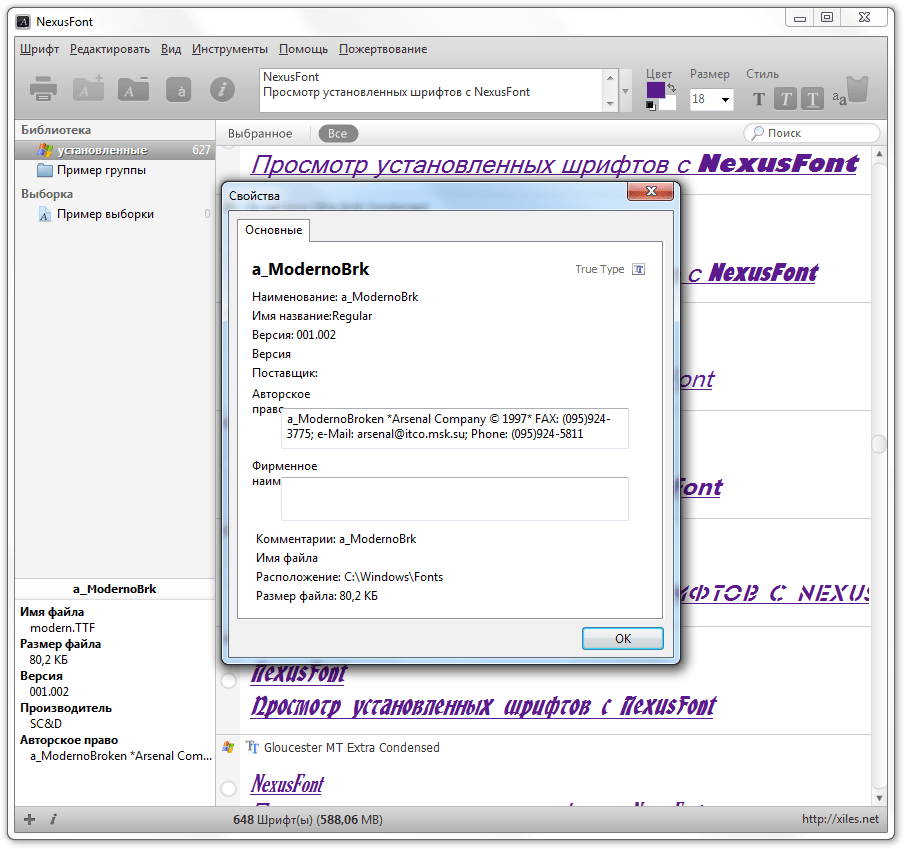This screenshot has height=849, width=905.
Task: Open the Вид menu
Action: point(171,49)
